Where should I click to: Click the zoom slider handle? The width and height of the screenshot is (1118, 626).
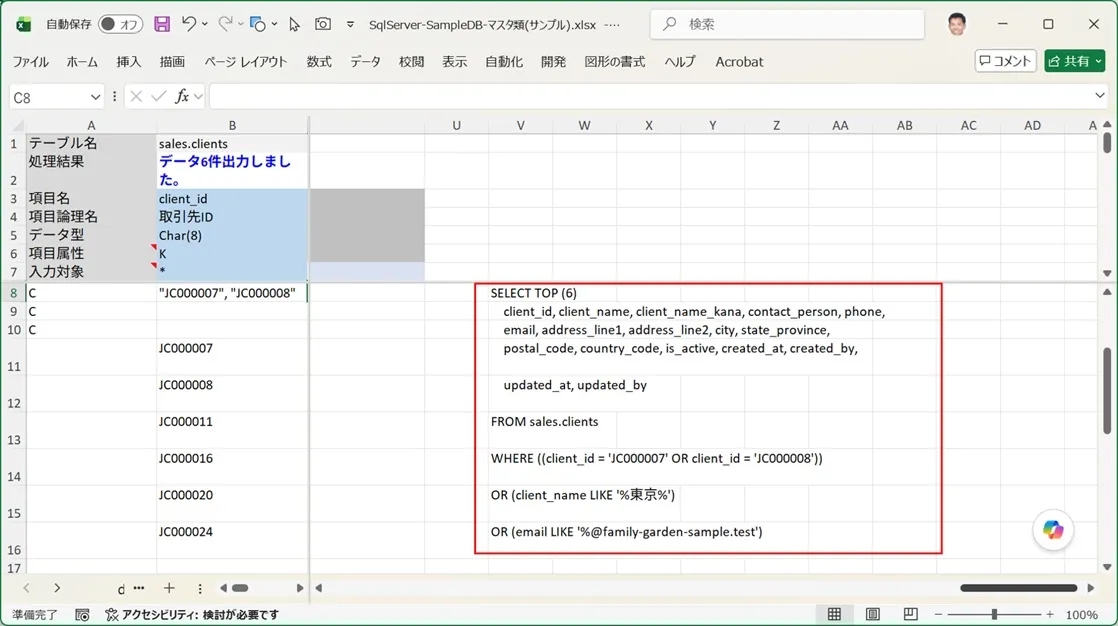pyautogui.click(x=994, y=615)
